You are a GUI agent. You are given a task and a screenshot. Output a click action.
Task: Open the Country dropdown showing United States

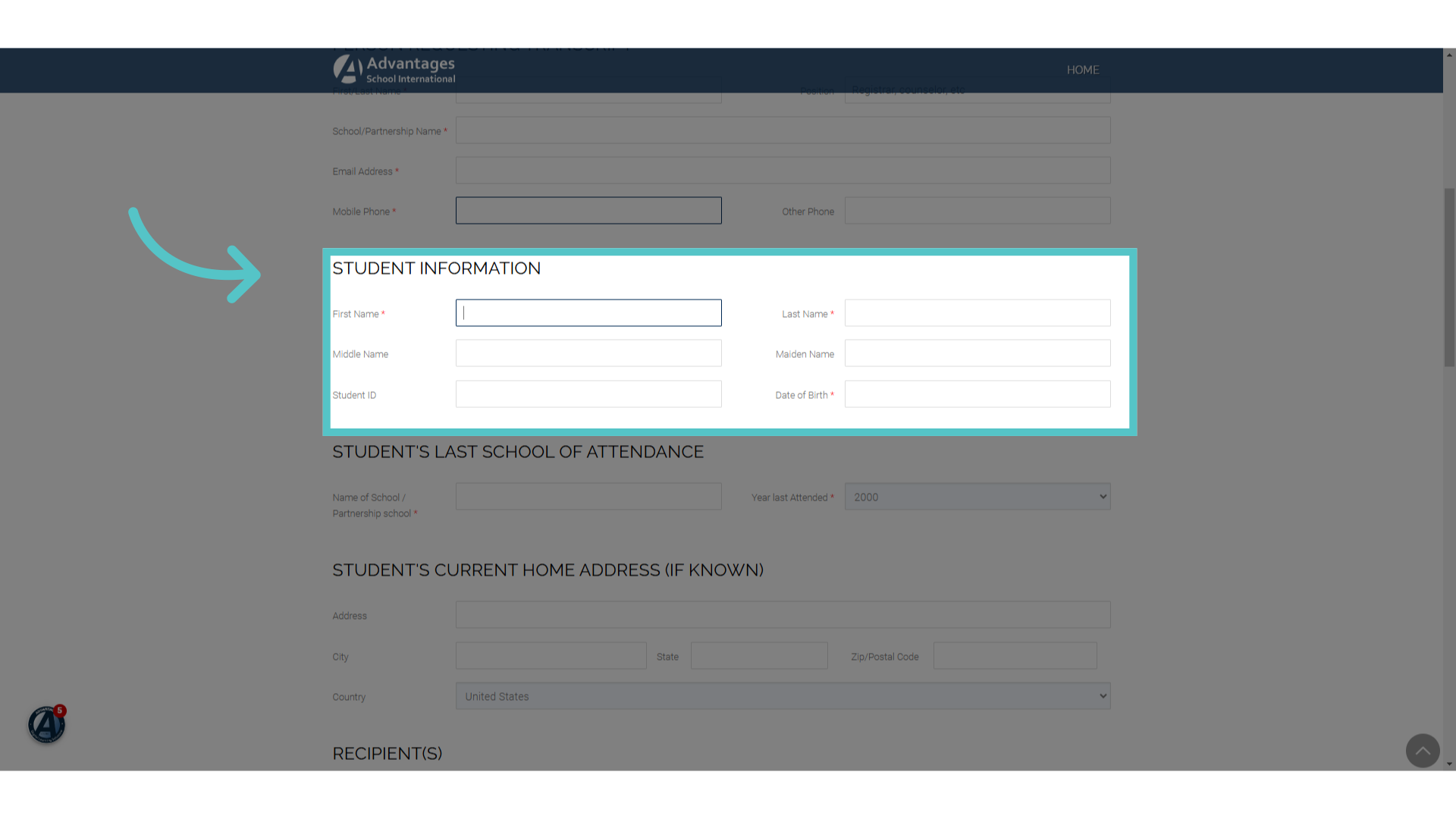pos(783,696)
